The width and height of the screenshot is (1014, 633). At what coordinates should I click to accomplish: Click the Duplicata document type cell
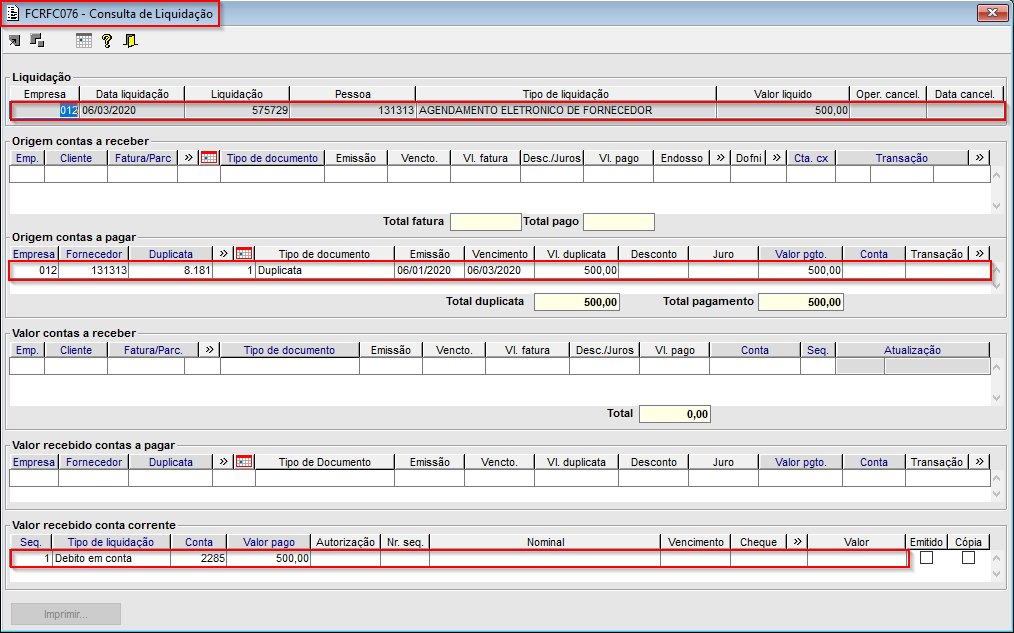tap(325, 270)
